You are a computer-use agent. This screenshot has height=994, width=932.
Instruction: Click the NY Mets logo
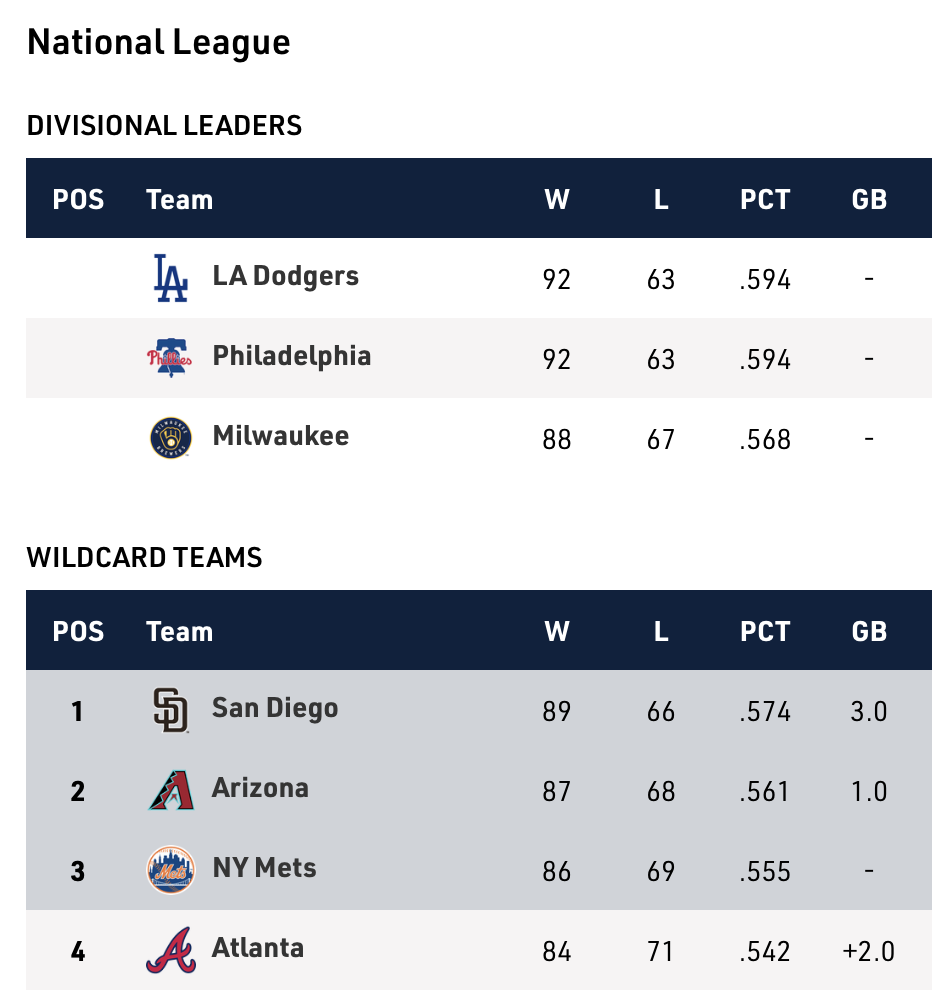(170, 870)
